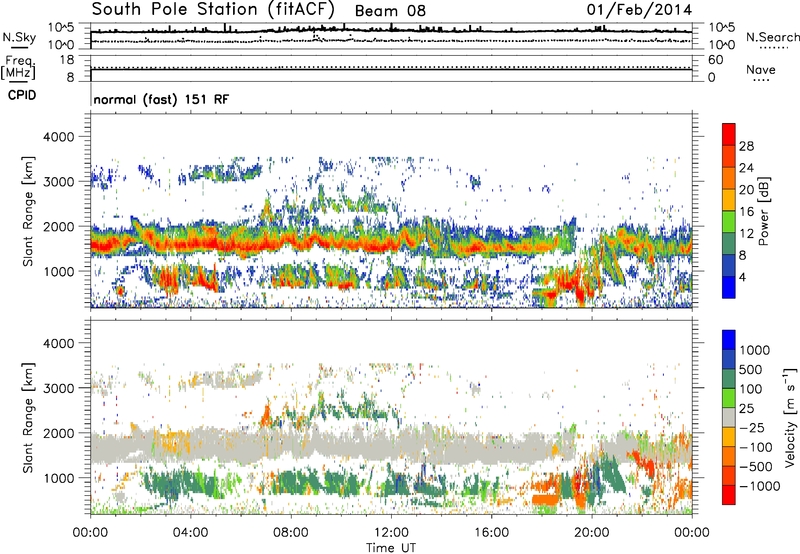Click the 2000 tick in the power panel

58,226
